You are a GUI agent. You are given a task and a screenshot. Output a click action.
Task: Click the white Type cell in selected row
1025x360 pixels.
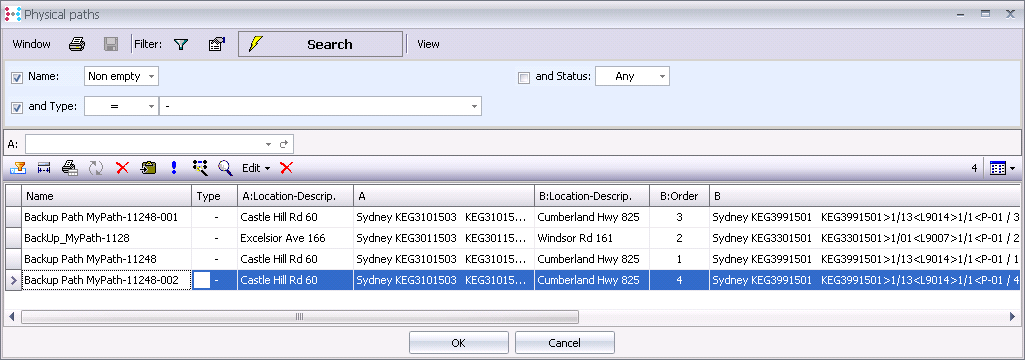click(203, 280)
